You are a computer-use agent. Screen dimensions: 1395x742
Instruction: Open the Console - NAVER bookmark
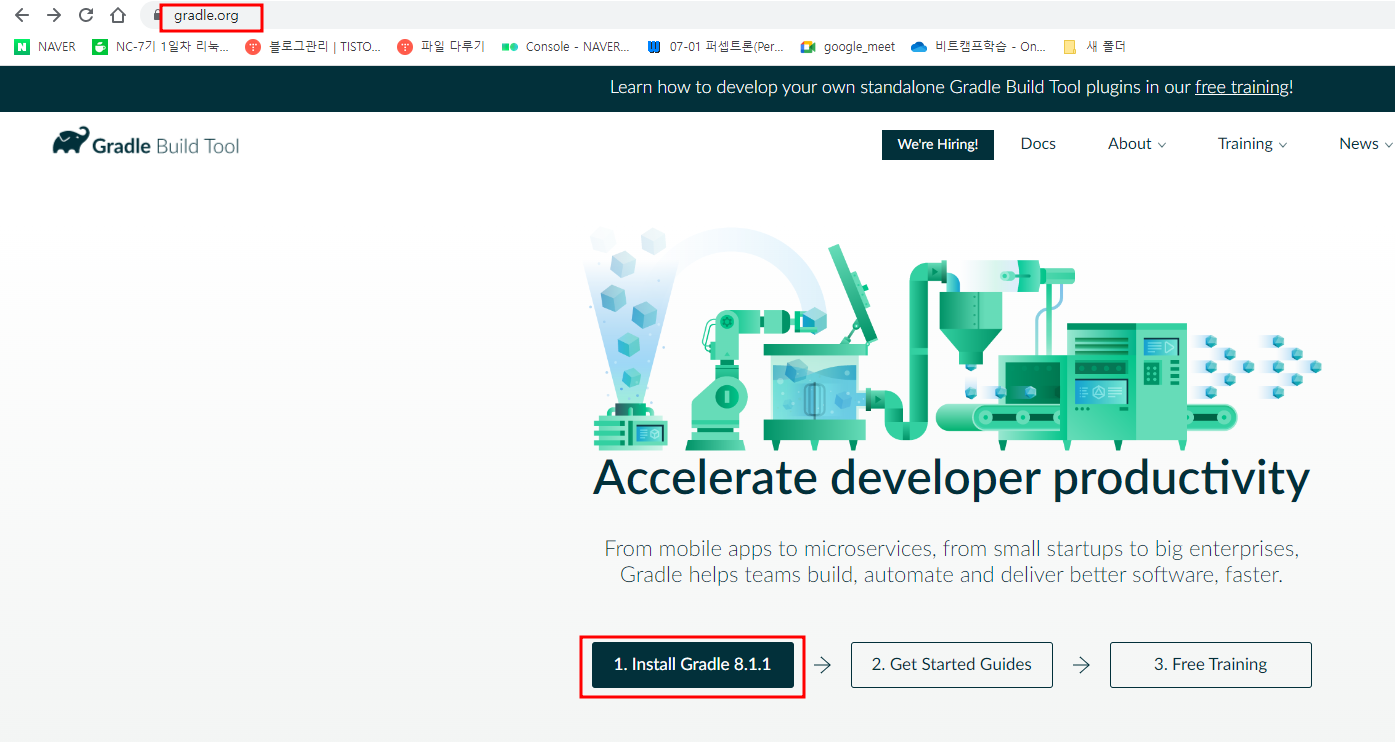point(566,46)
